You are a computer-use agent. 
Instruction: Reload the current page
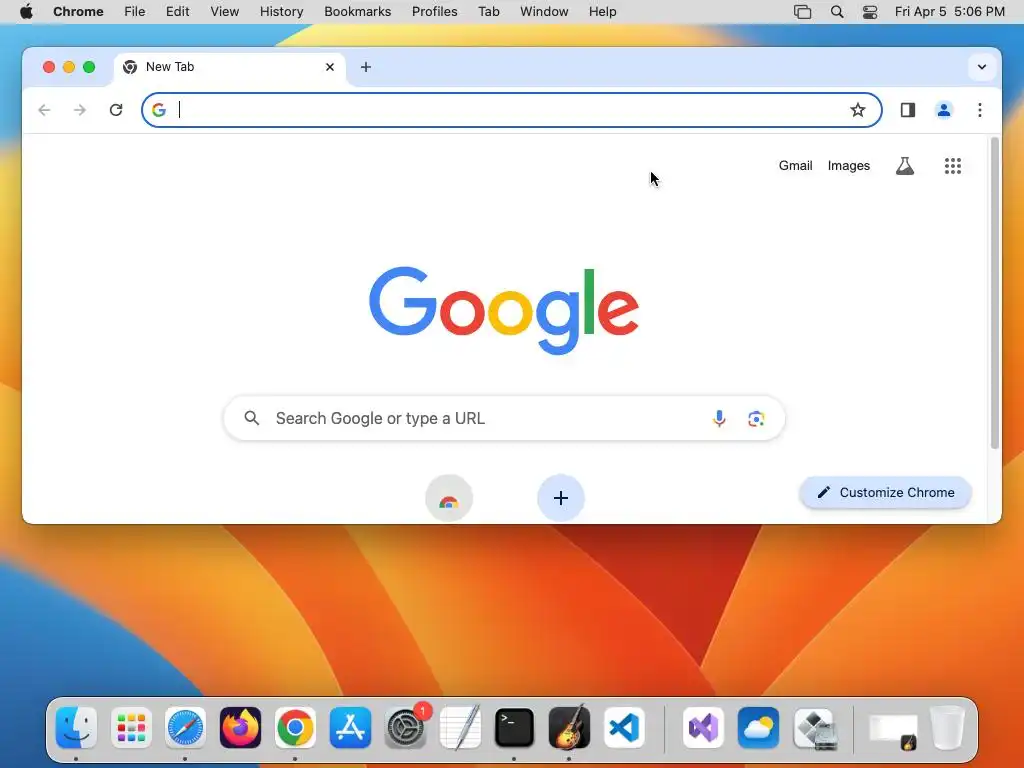116,110
